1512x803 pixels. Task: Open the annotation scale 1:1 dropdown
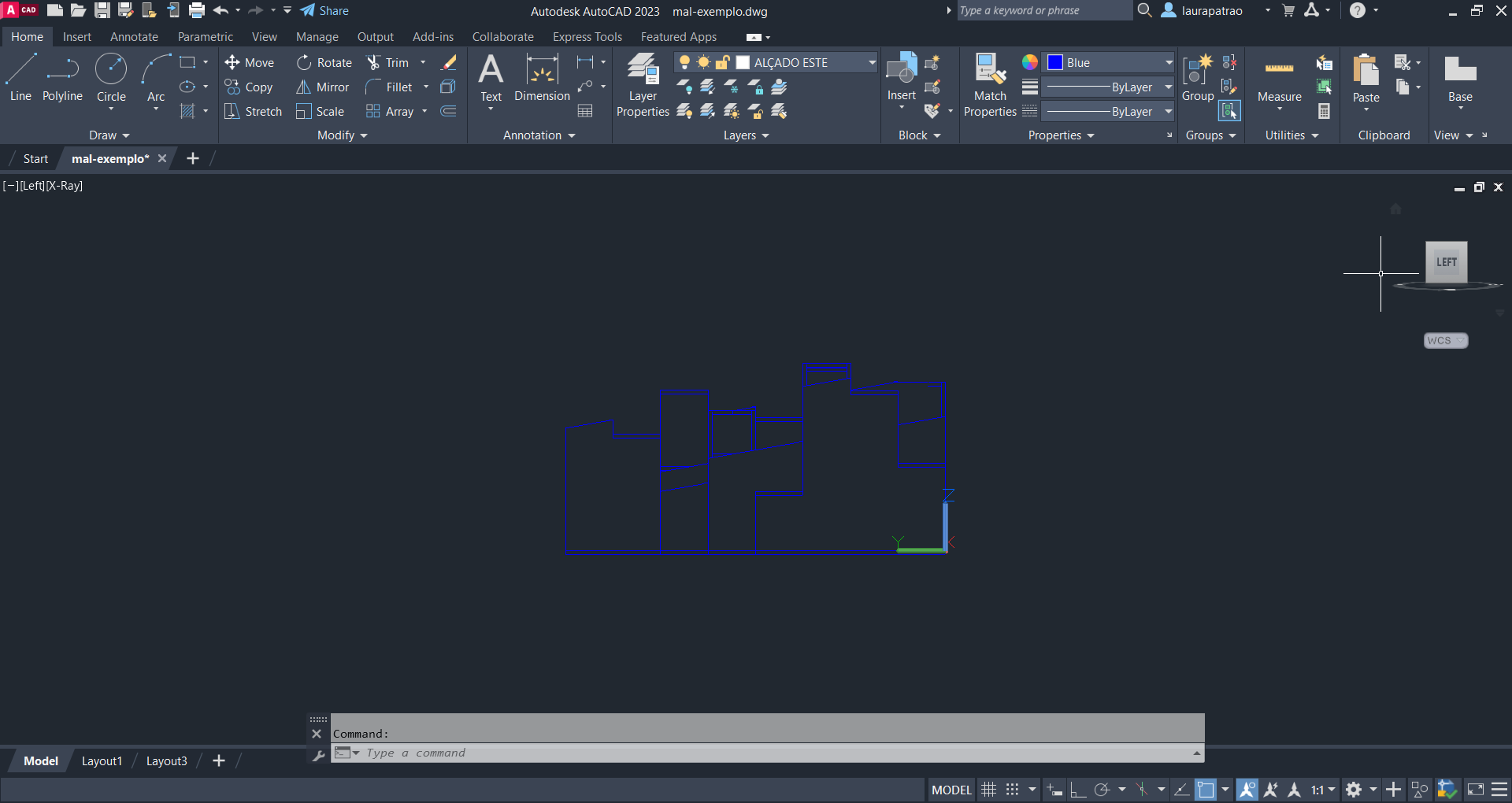(x=1323, y=790)
